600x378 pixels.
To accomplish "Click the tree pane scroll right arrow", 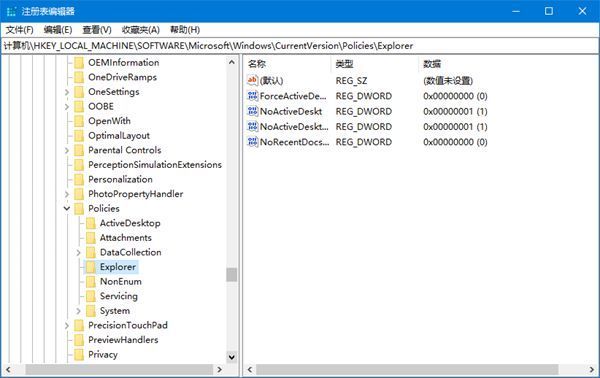I will [x=220, y=370].
